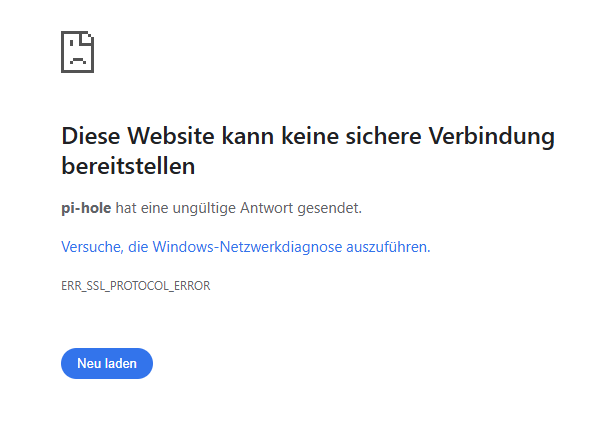The height and width of the screenshot is (421, 604).
Task: Click the bold pi-hole hostname
Action: point(86,208)
